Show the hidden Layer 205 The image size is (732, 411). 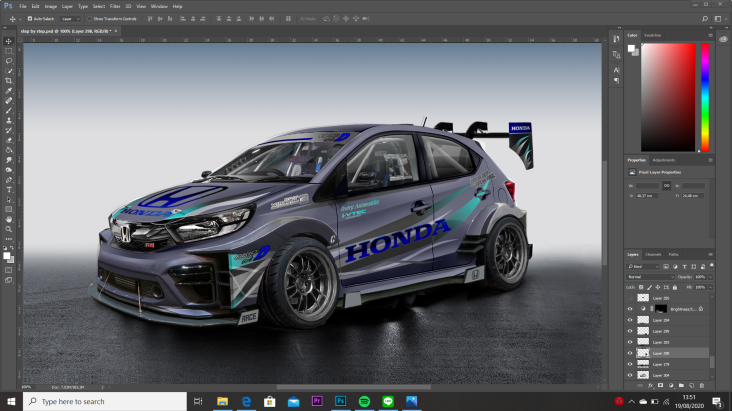pos(630,298)
